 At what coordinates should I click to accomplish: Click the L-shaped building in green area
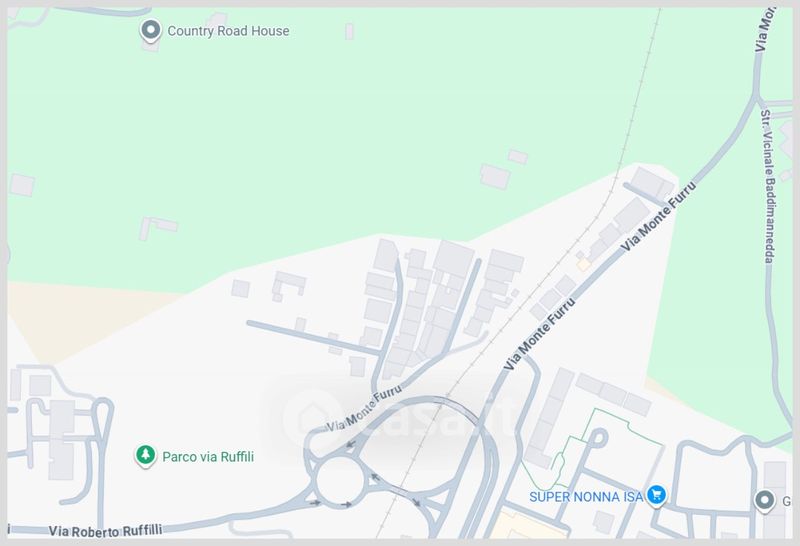tap(158, 228)
